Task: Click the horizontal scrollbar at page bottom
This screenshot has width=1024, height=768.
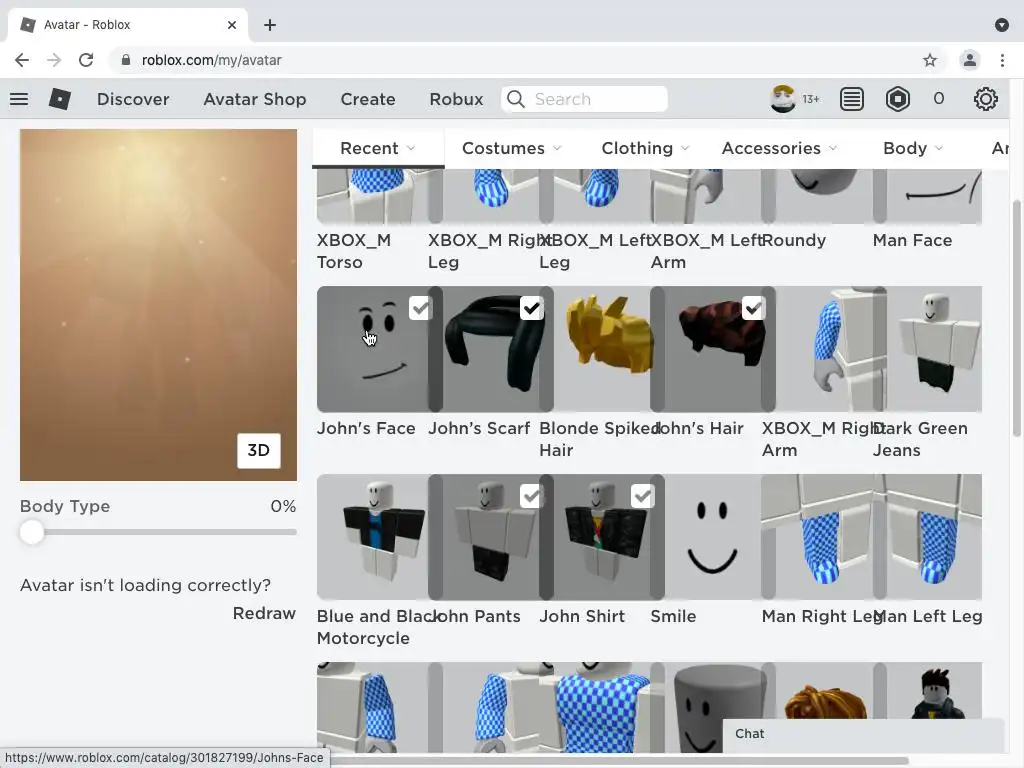Action: (617, 761)
